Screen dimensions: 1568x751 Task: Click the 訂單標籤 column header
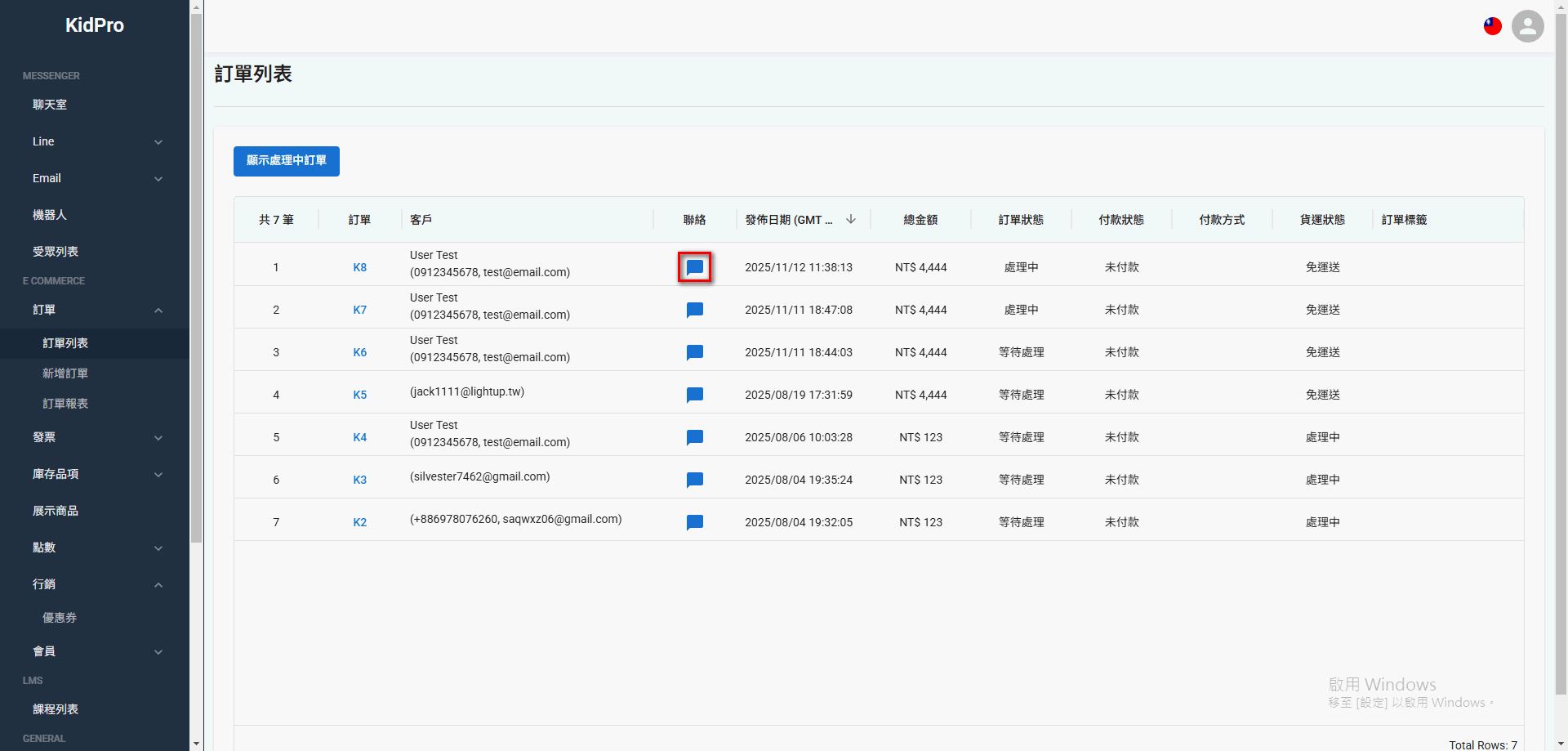[1405, 220]
